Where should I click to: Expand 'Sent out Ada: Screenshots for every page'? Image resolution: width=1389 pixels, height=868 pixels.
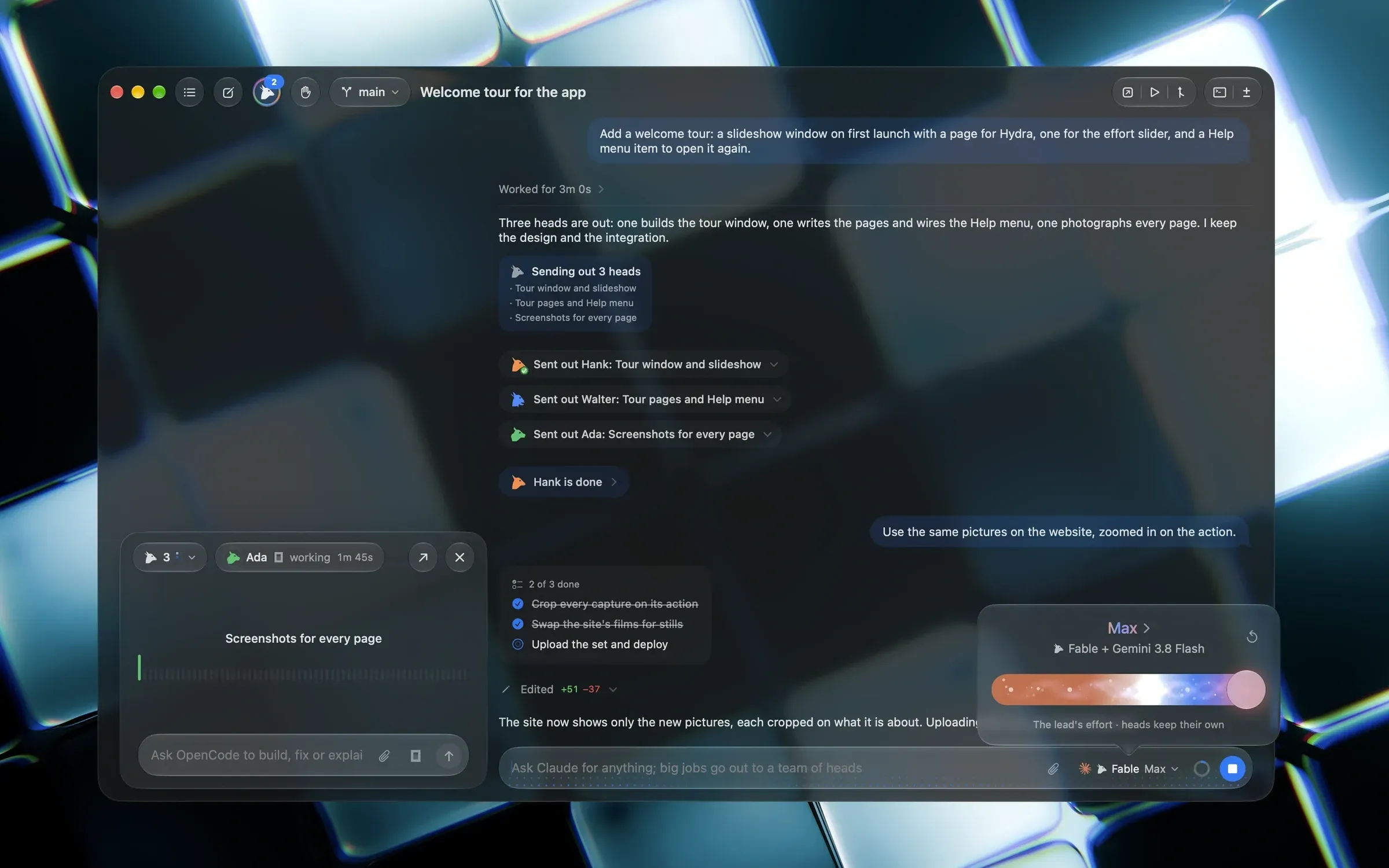640,434
